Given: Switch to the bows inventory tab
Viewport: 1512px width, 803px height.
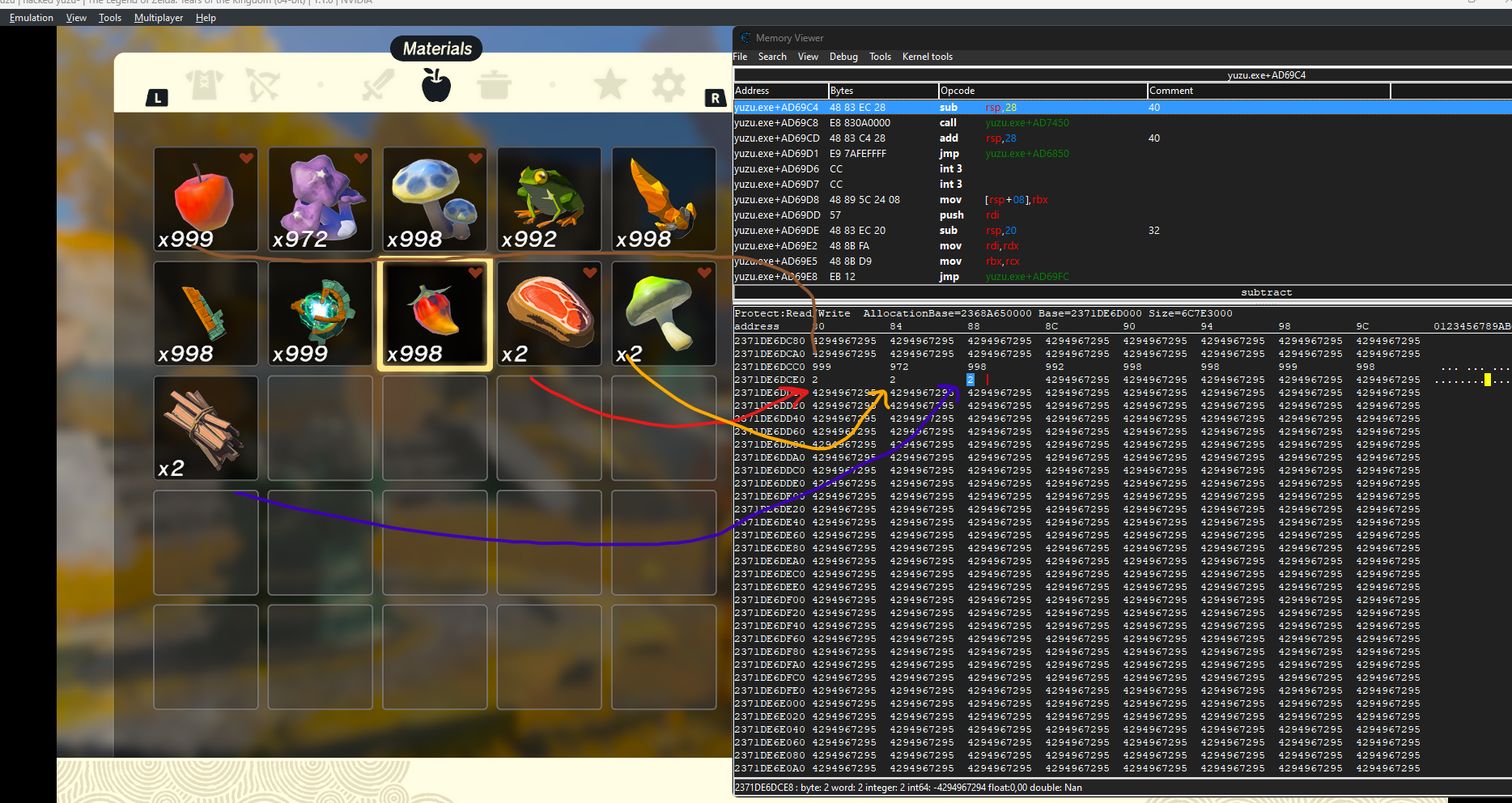Looking at the screenshot, I should 263,84.
